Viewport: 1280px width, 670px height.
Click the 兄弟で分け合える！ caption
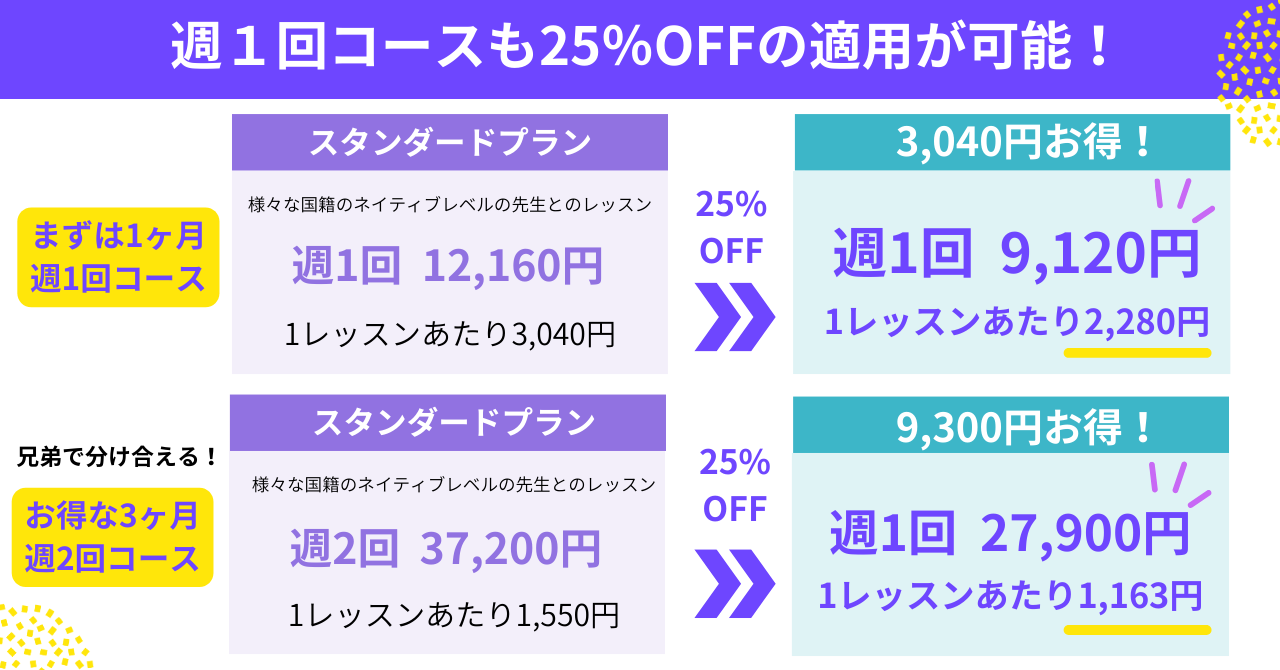[118, 458]
